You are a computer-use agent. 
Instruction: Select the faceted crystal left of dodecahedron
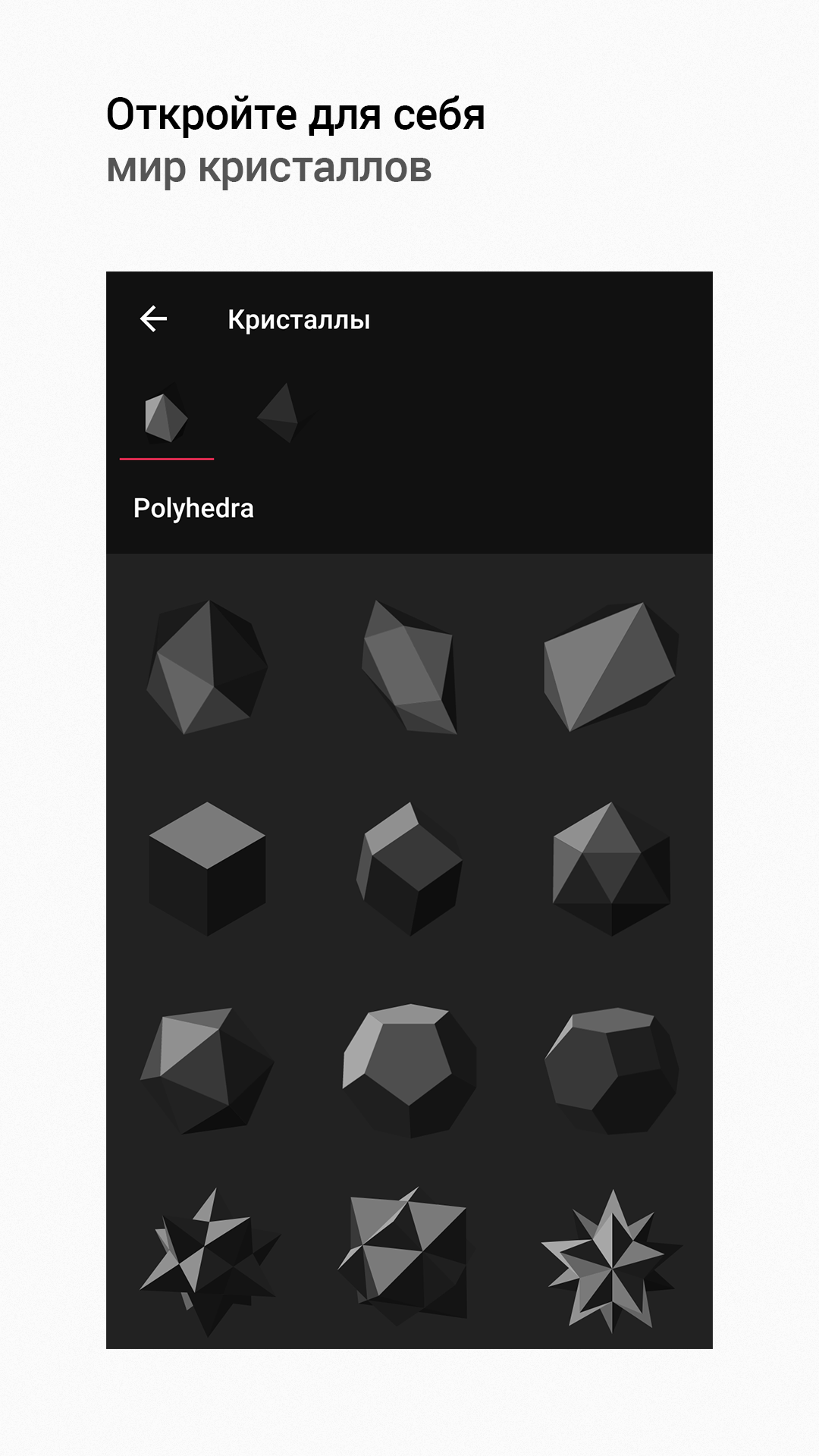click(x=207, y=1071)
